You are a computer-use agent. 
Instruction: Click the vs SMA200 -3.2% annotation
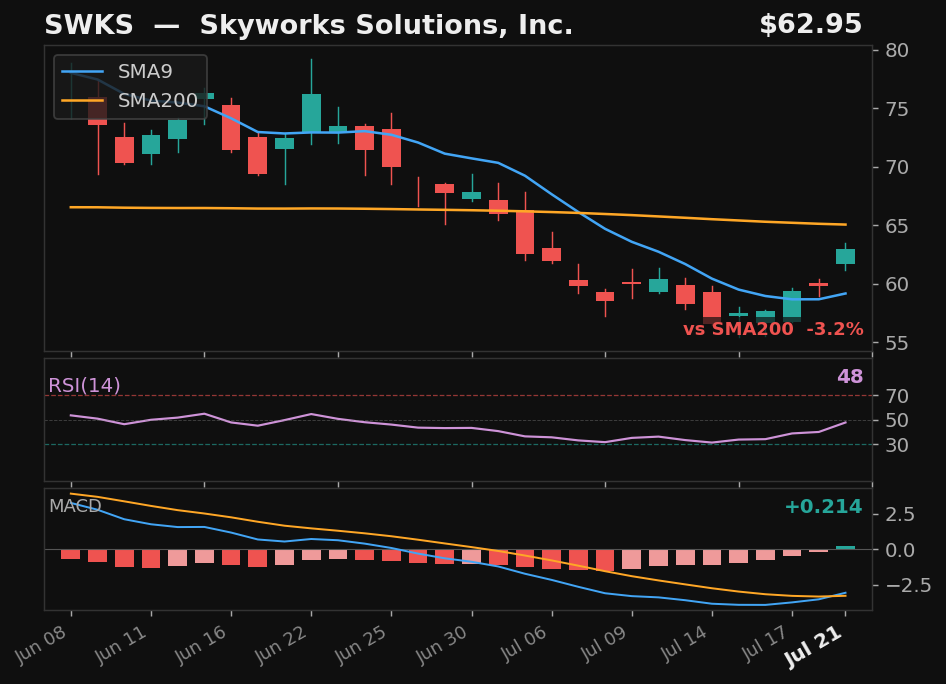[x=773, y=329]
